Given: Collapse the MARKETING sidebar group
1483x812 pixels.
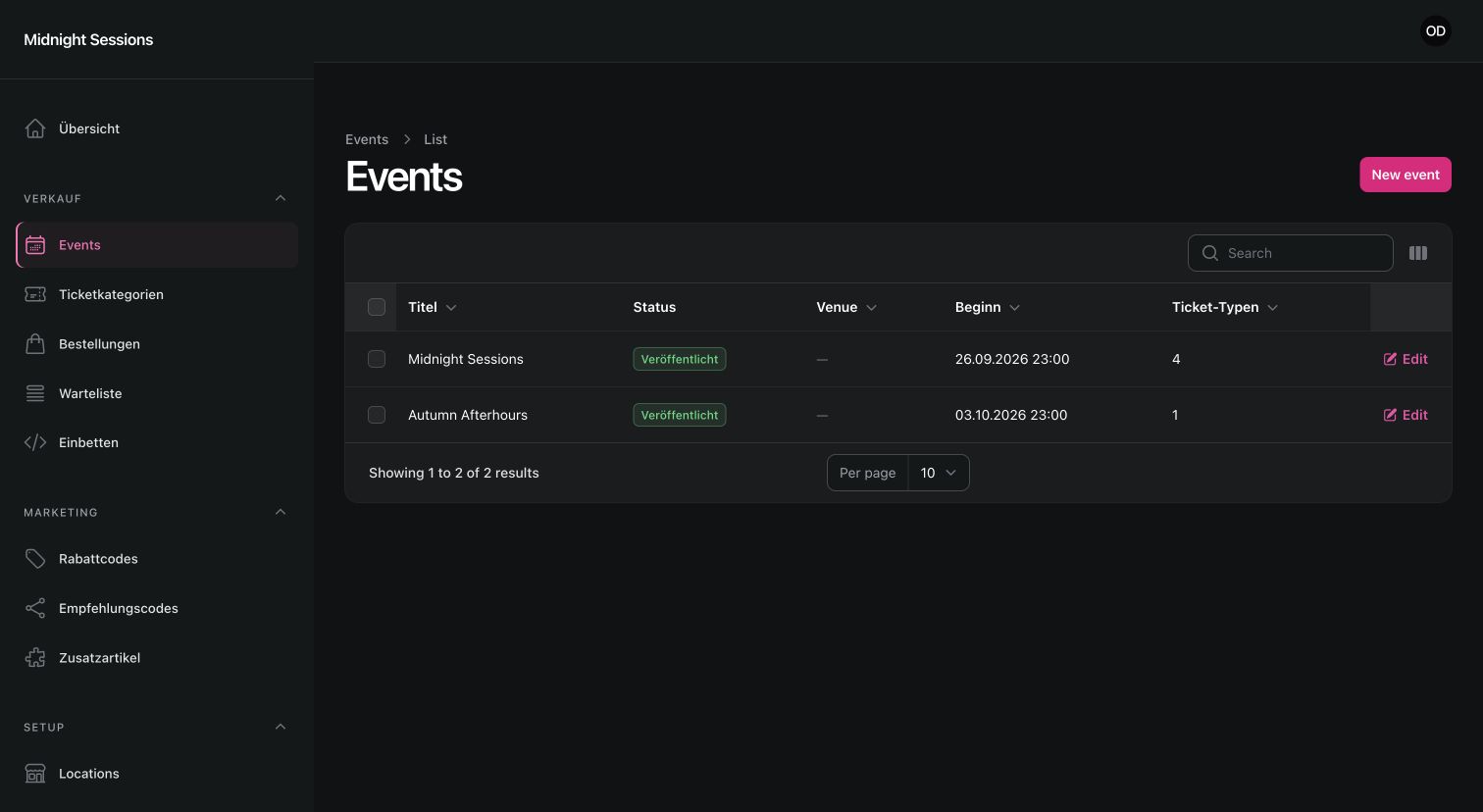Looking at the screenshot, I should [281, 512].
